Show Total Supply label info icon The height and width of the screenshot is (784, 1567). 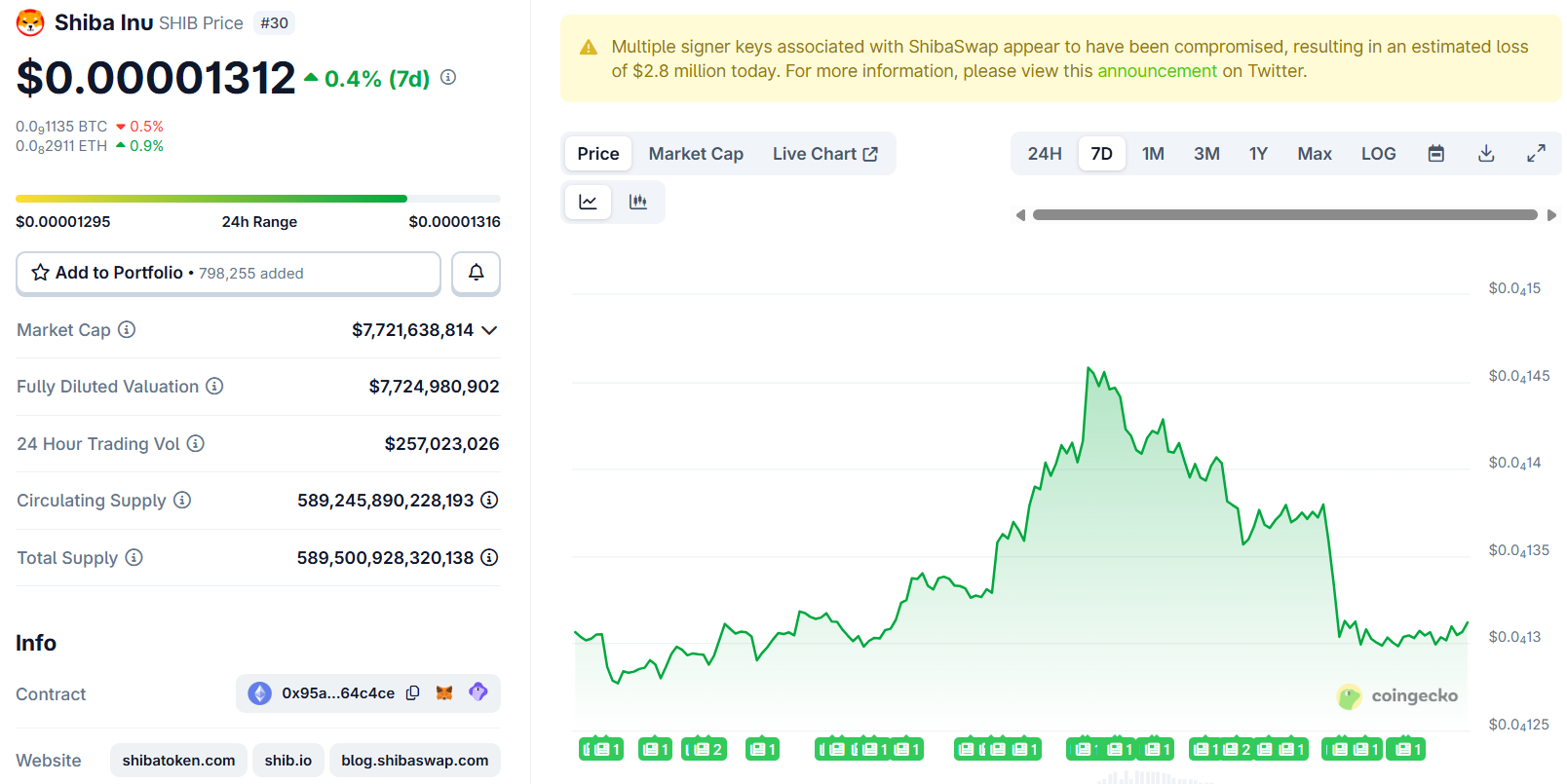point(134,557)
